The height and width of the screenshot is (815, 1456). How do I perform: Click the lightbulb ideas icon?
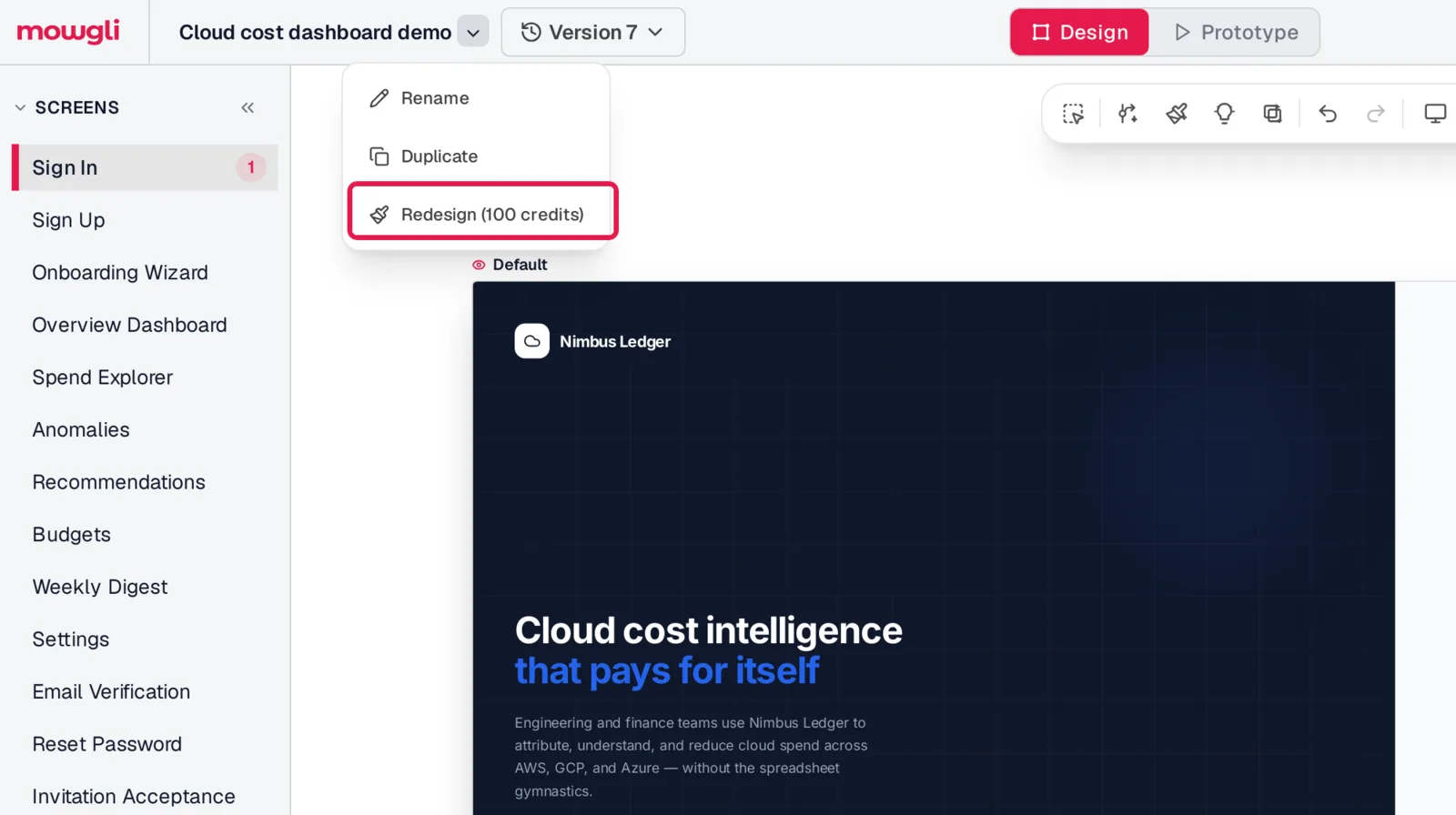pyautogui.click(x=1225, y=114)
